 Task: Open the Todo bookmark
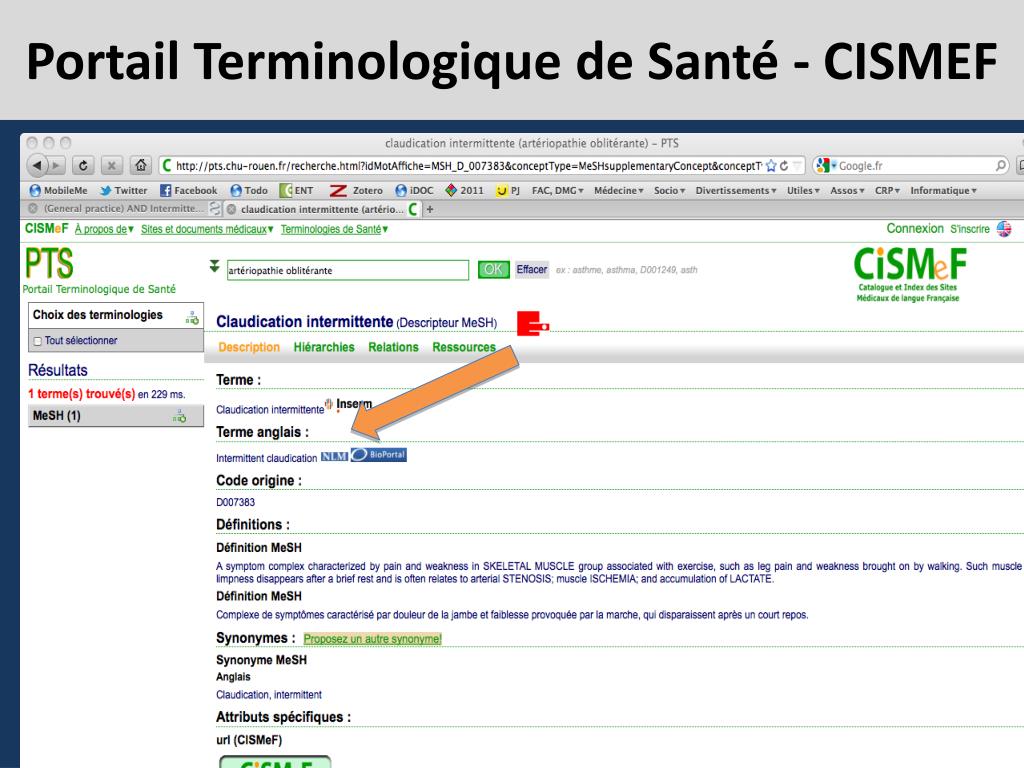coord(249,190)
